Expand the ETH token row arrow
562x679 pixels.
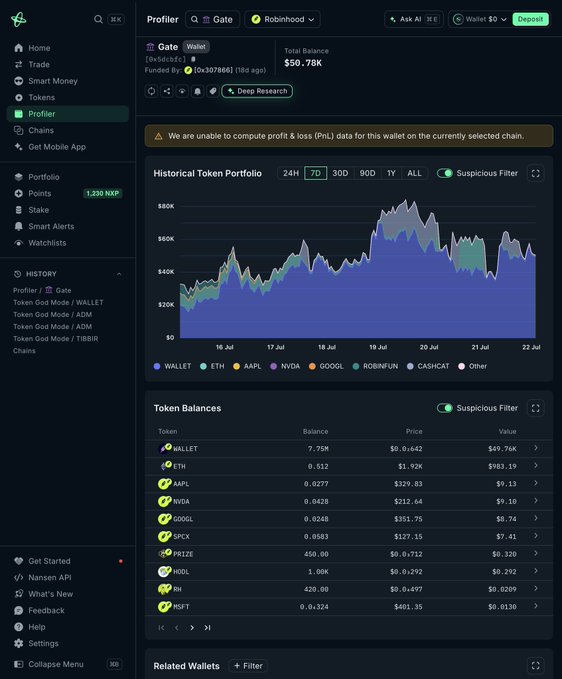[x=536, y=466]
